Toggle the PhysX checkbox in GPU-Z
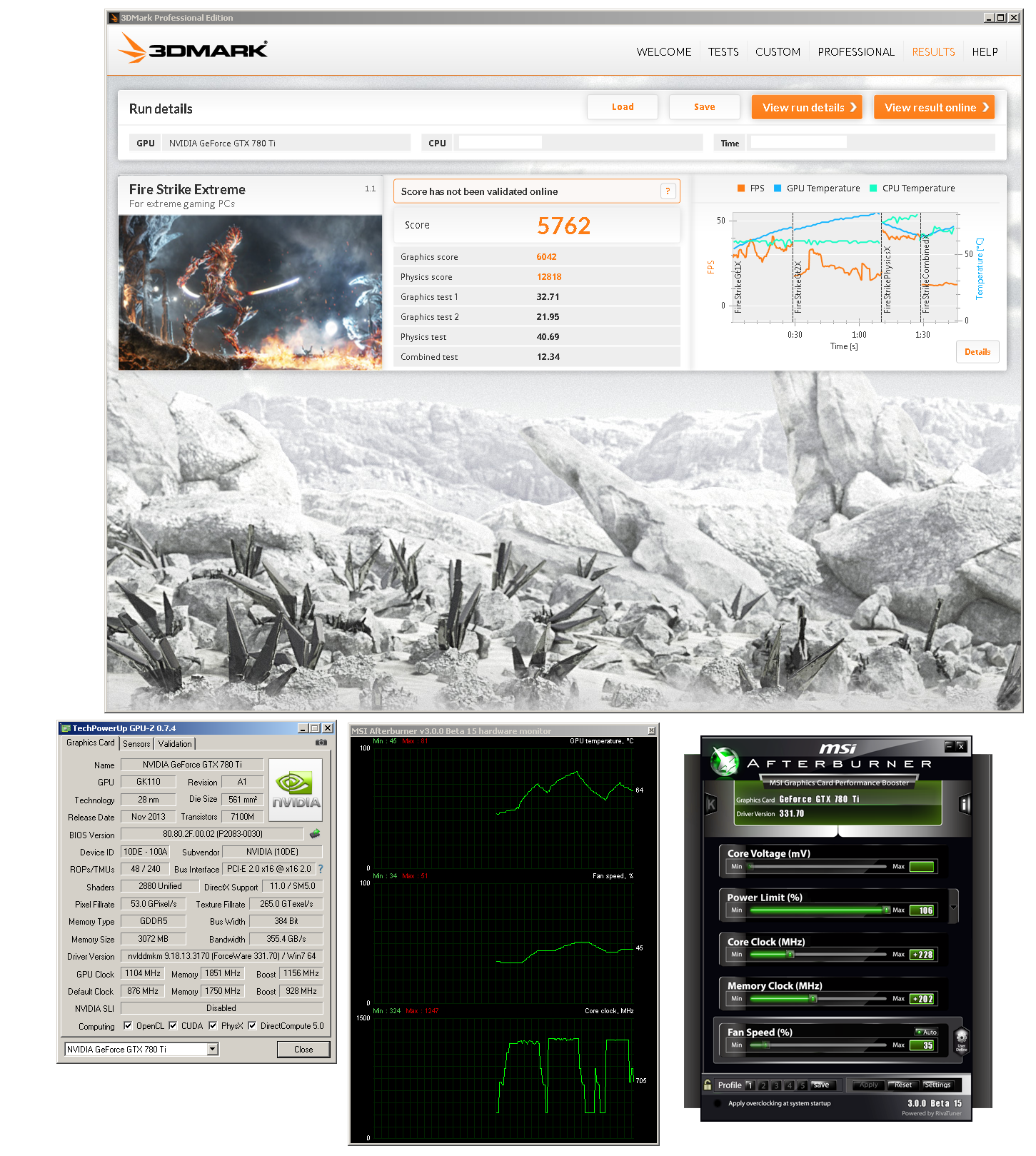 click(x=213, y=1025)
